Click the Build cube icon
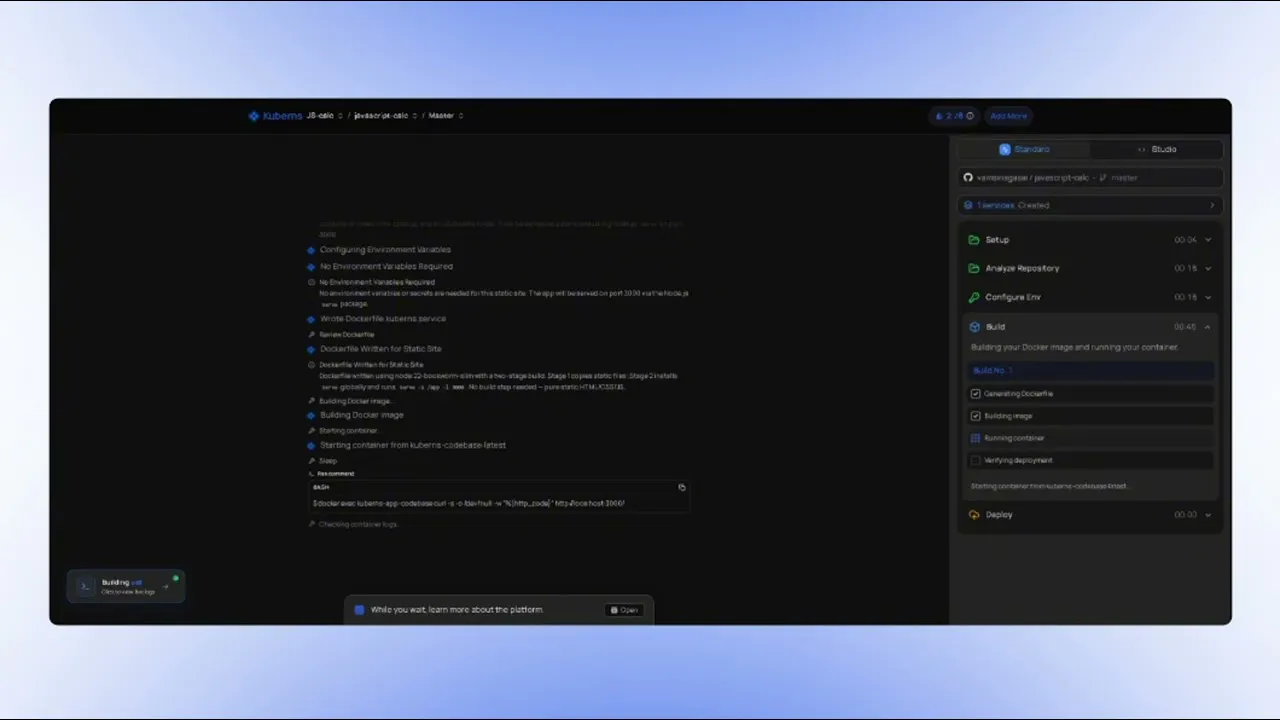The image size is (1280, 720). pos(974,327)
